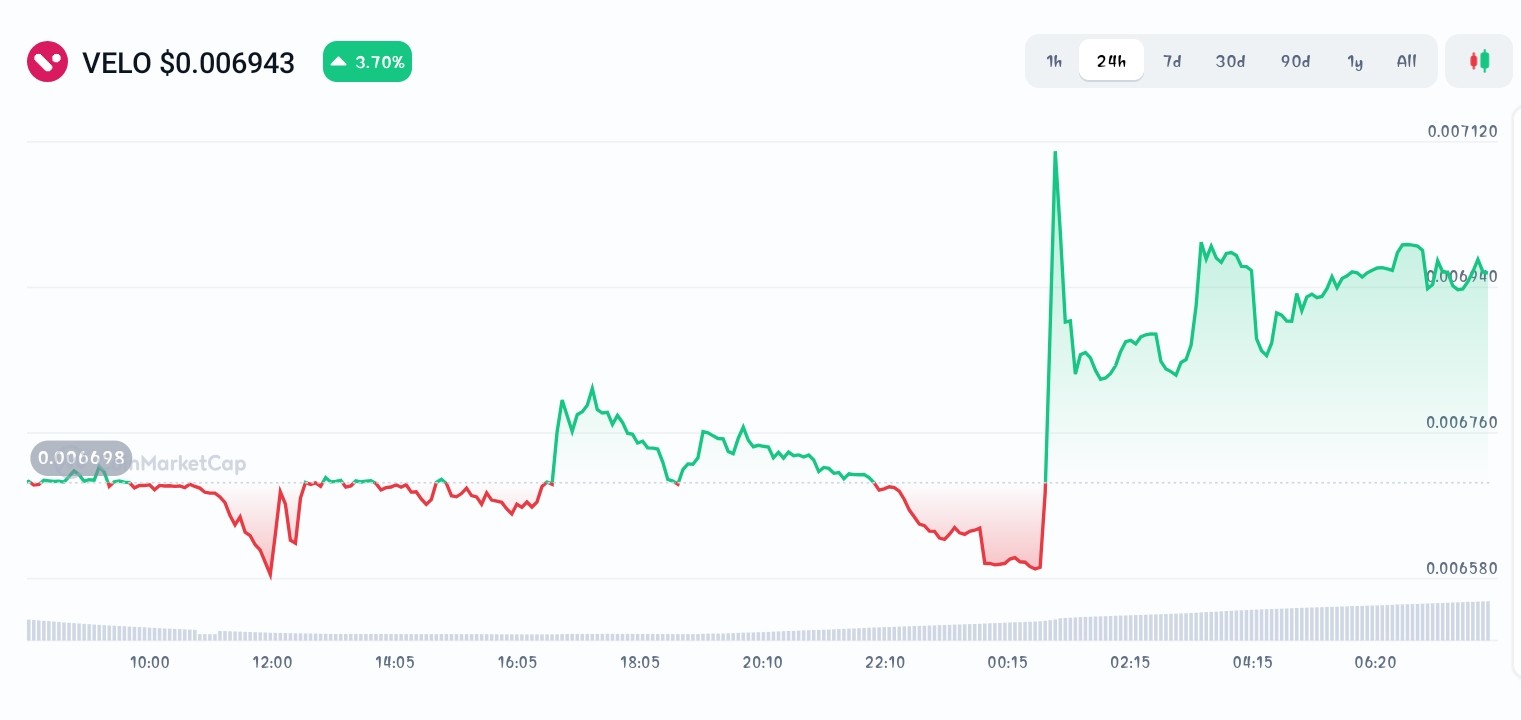Click the 18:05 time axis label
The width and height of the screenshot is (1521, 720).
[640, 662]
